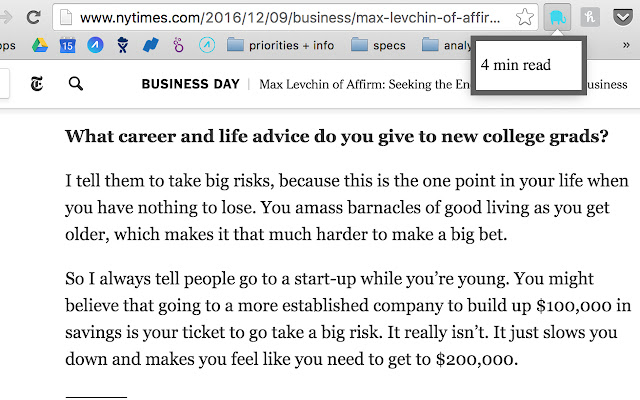
Task: Open the blue circular arrow bookmark
Action: click(95, 45)
